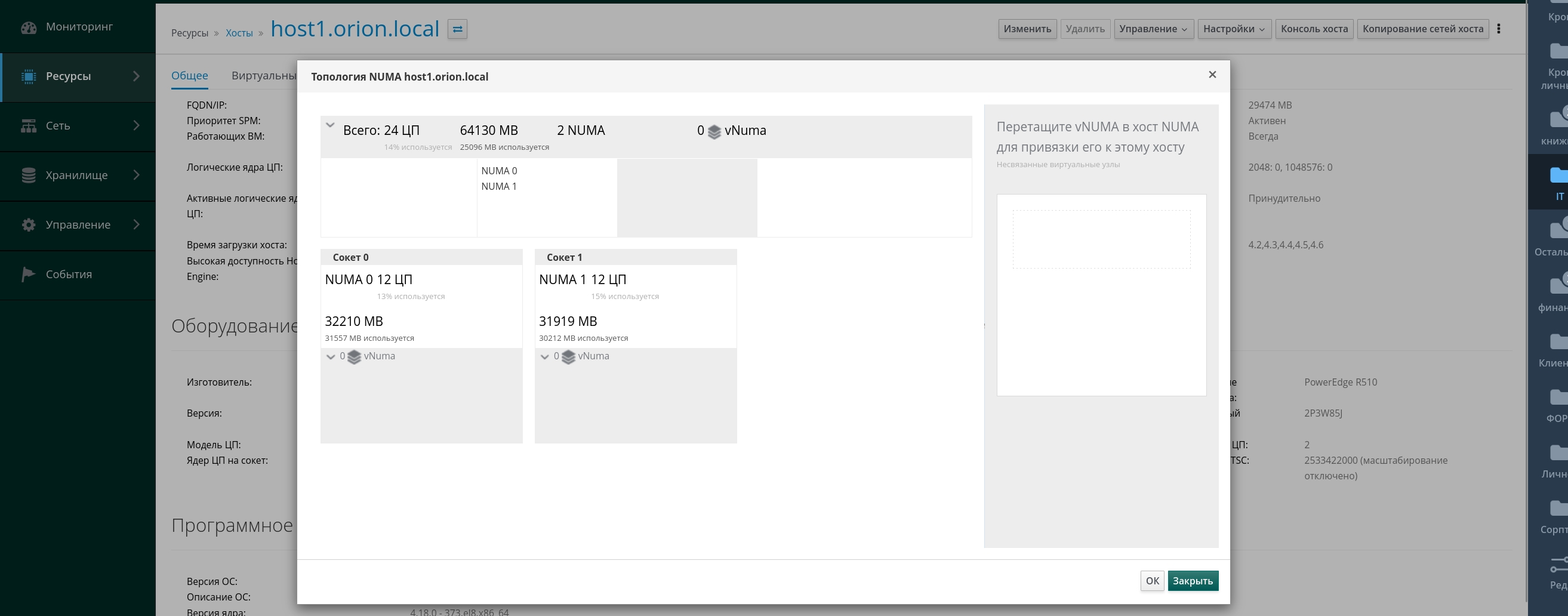Click the swap icon next to host1.orion.local

pyautogui.click(x=457, y=29)
